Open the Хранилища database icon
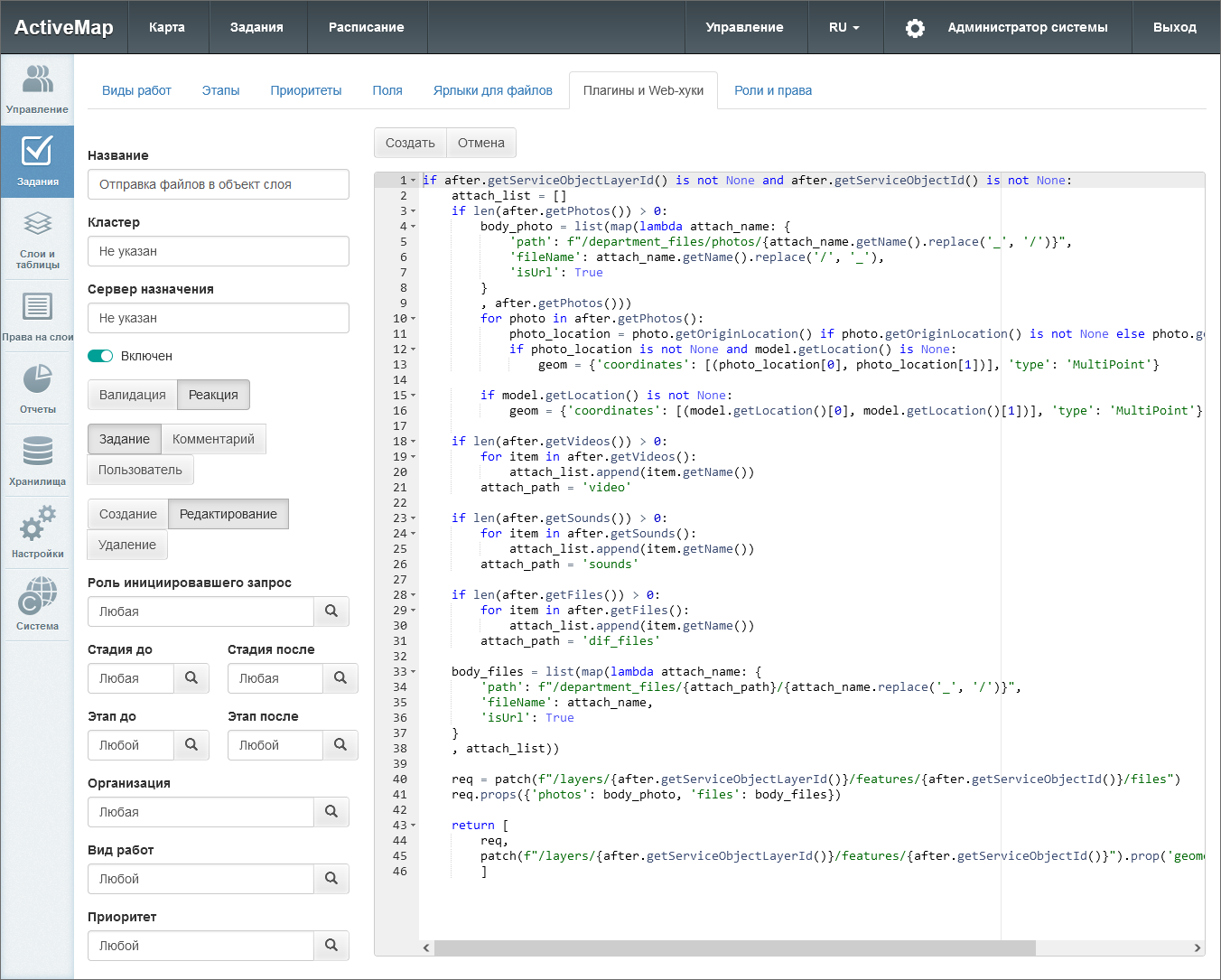 [x=37, y=461]
